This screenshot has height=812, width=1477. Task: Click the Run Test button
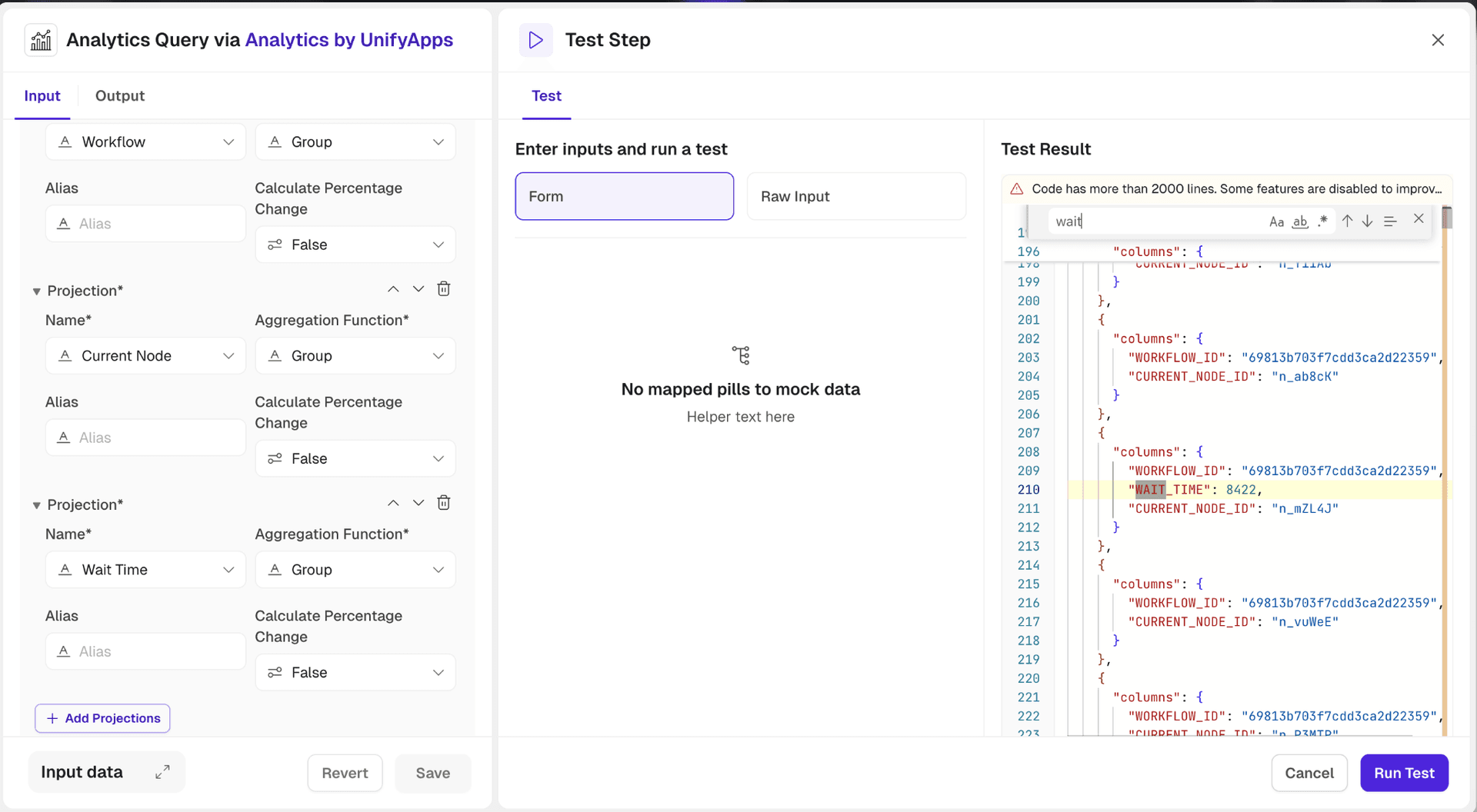tap(1403, 773)
